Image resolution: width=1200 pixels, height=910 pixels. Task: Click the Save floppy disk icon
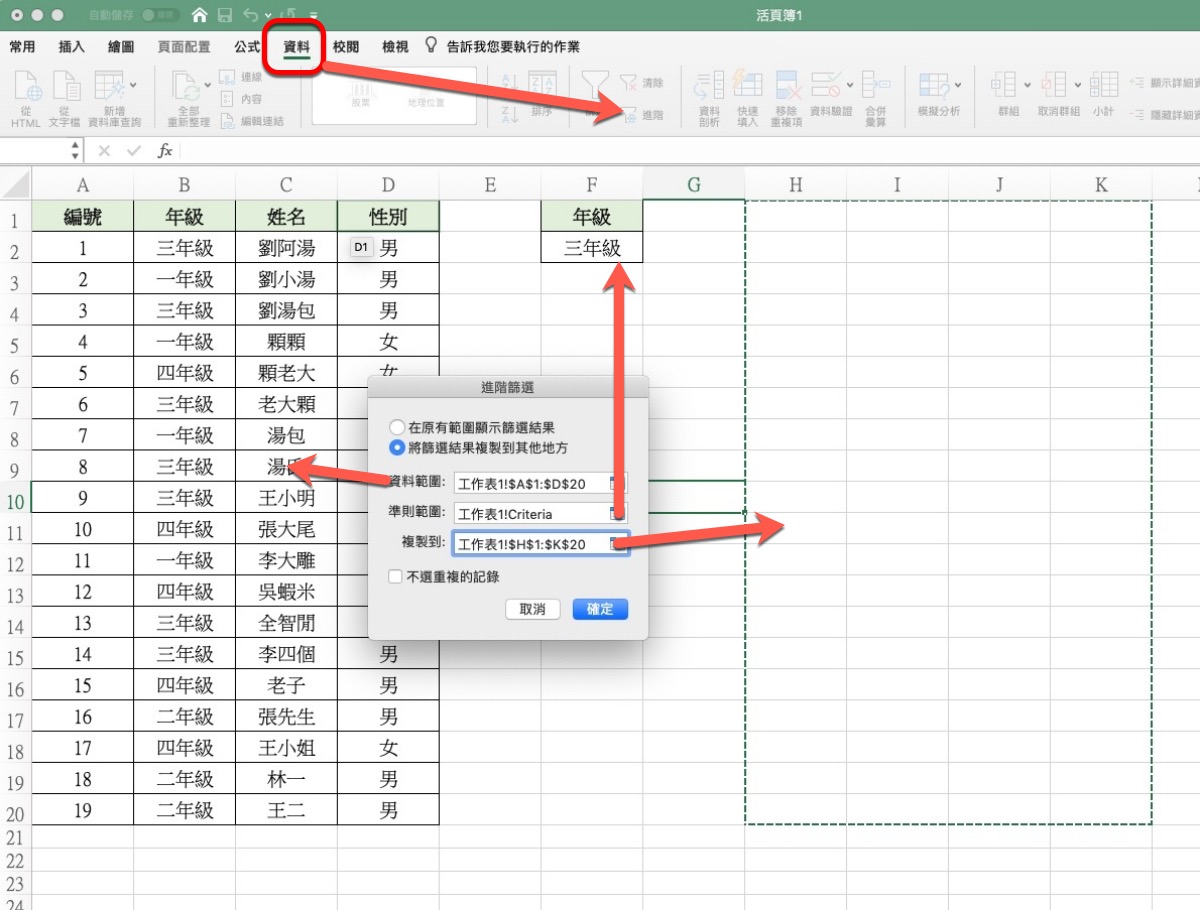[x=225, y=16]
